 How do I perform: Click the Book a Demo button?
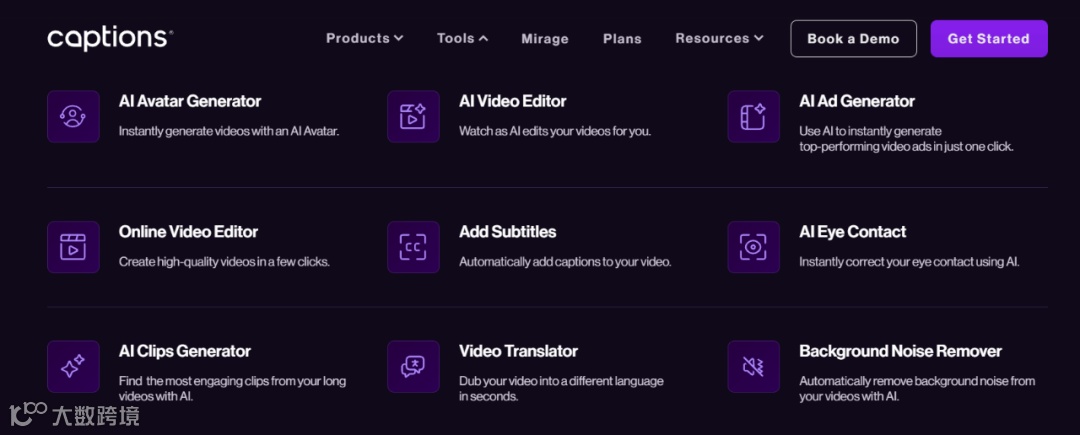click(x=853, y=39)
